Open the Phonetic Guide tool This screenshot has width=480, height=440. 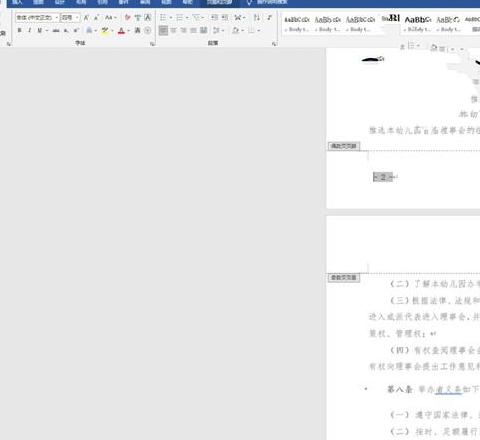pos(138,17)
